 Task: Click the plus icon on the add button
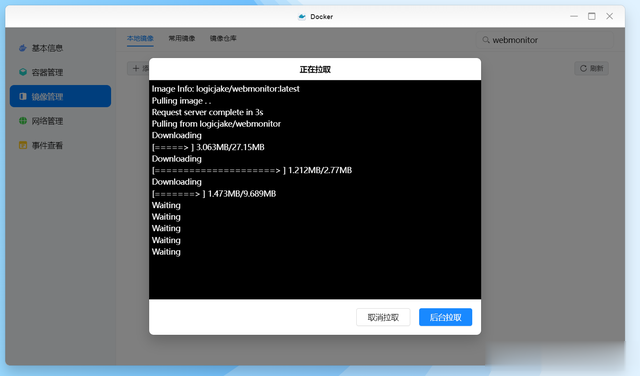click(x=136, y=68)
